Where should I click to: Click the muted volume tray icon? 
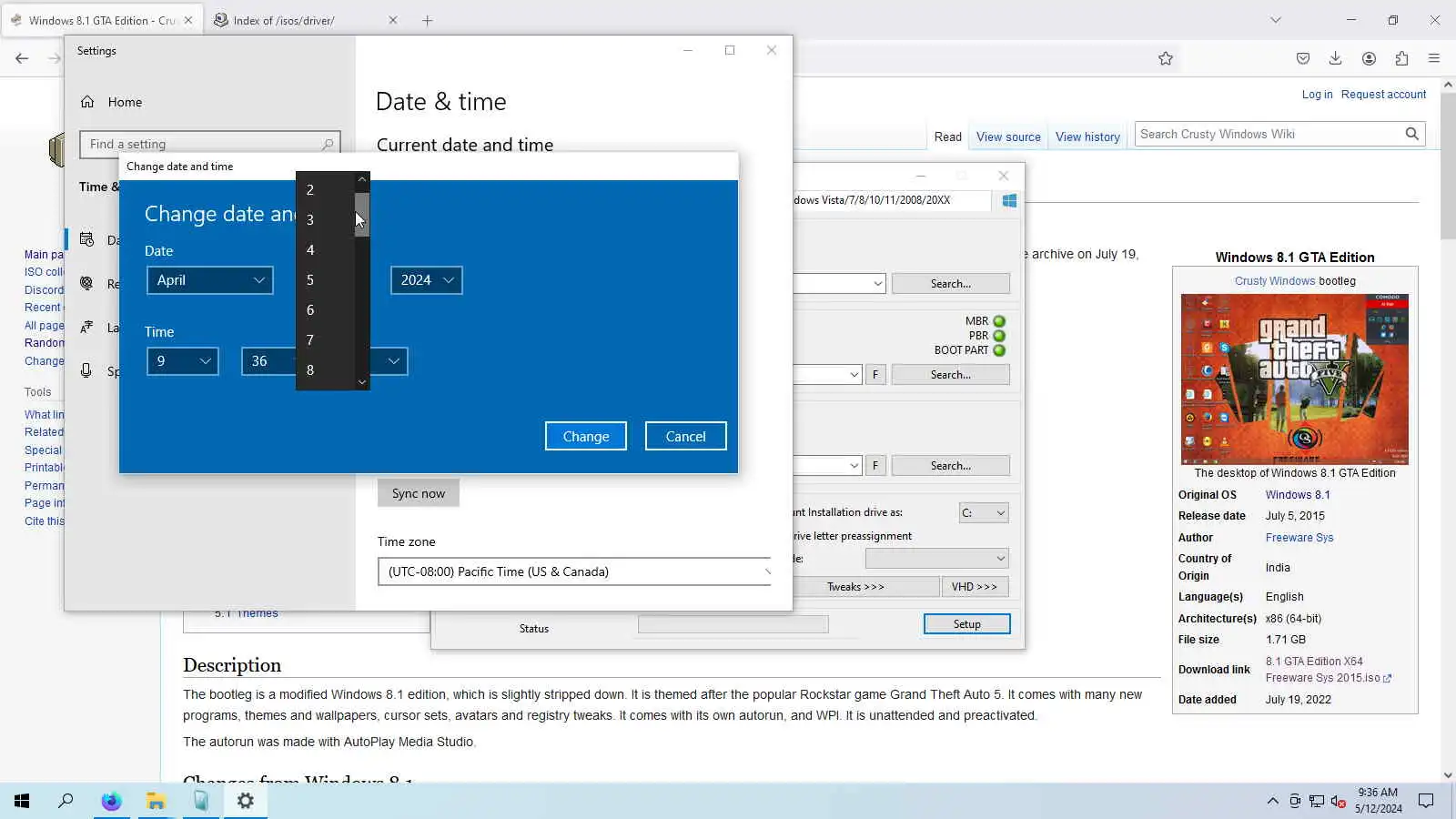point(1339,801)
